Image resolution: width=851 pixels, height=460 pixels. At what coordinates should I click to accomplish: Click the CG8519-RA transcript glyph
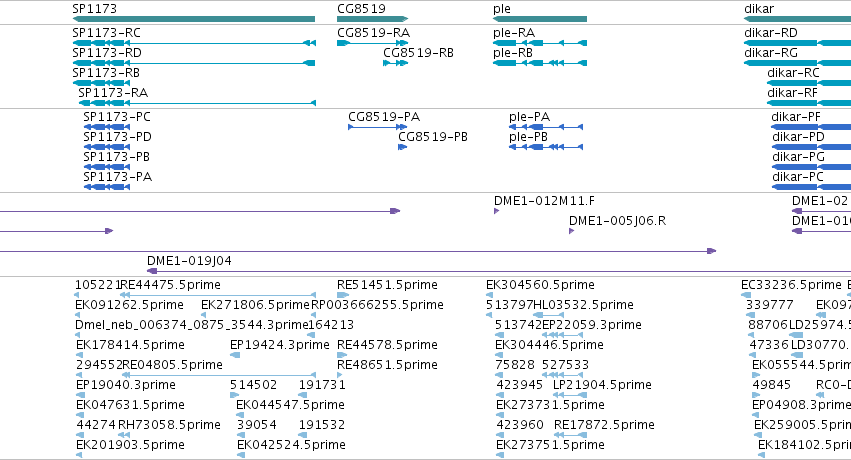(372, 43)
